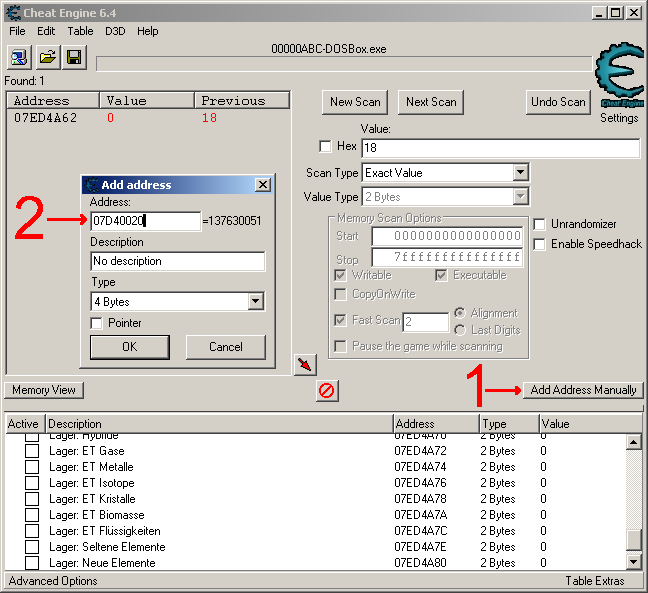Click the Next Scan button
648x593 pixels.
tap(431, 102)
